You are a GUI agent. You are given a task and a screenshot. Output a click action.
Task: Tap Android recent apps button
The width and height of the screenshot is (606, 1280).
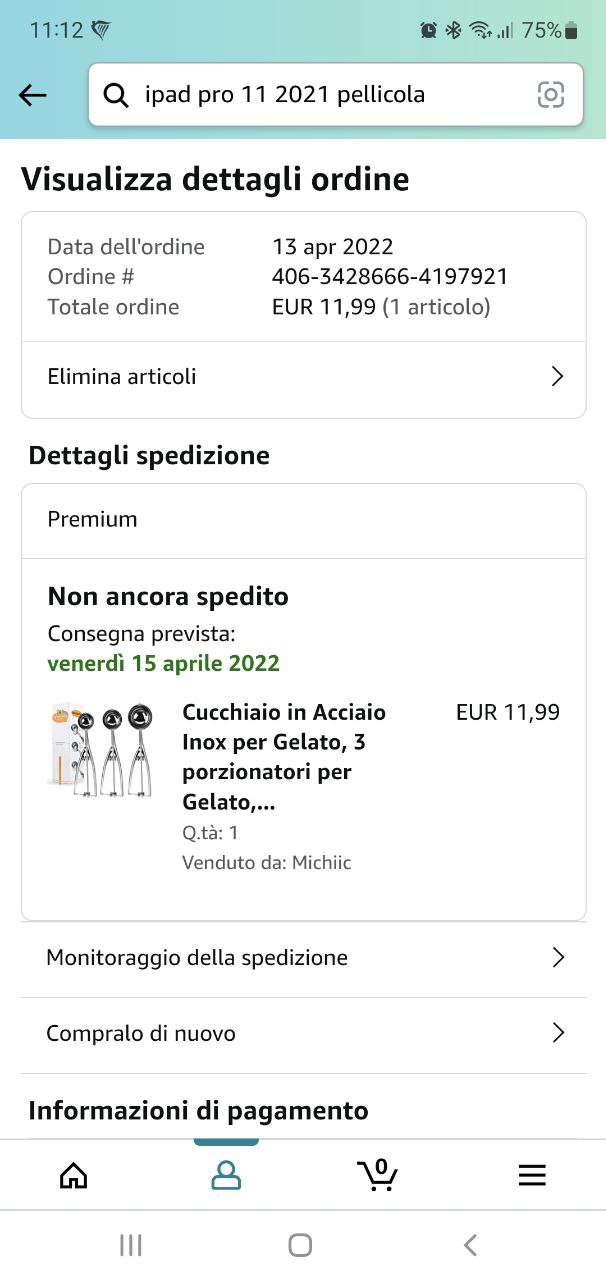(131, 1245)
